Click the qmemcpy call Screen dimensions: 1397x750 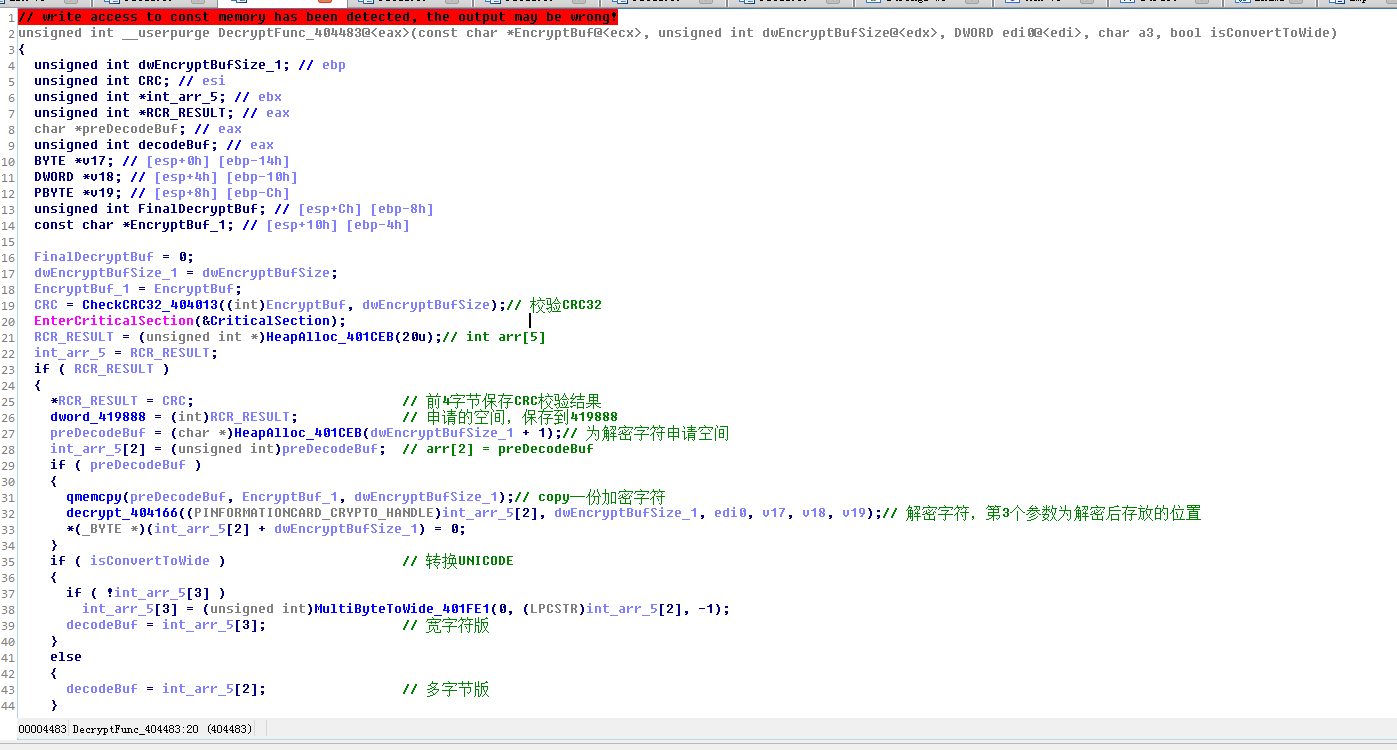pos(94,497)
